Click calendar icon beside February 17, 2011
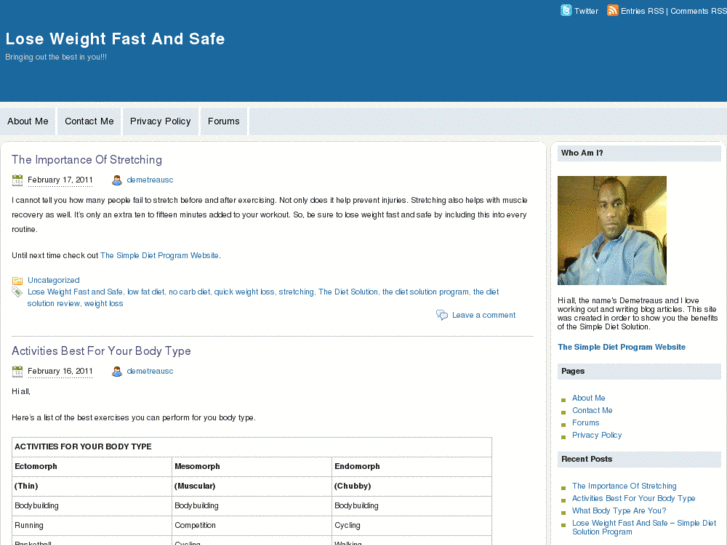 click(18, 180)
